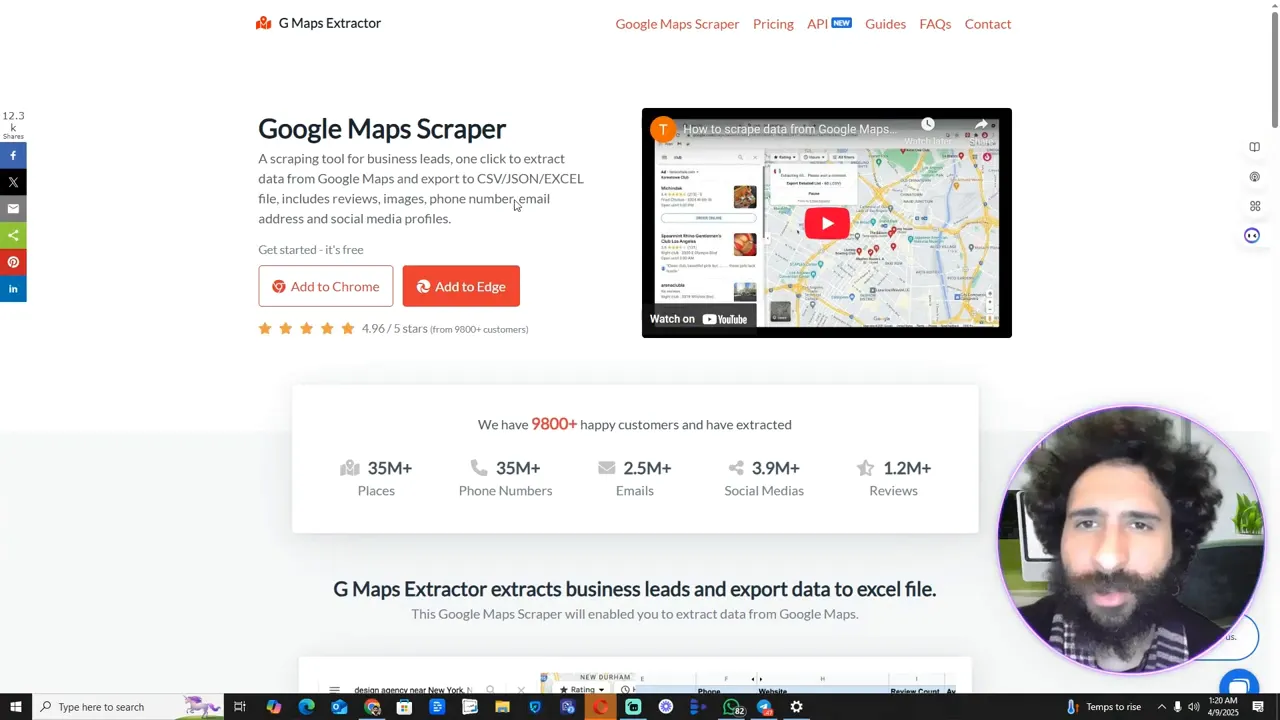Pin this page with the Pinterest icon
This screenshot has width=1280, height=720.
[13, 262]
